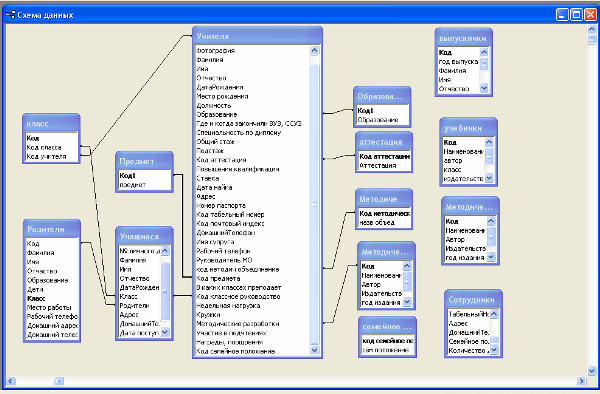Viewport: 600px width, 394px height.
Task: Select Аттестация field in аттестация table
Action: pyautogui.click(x=378, y=166)
